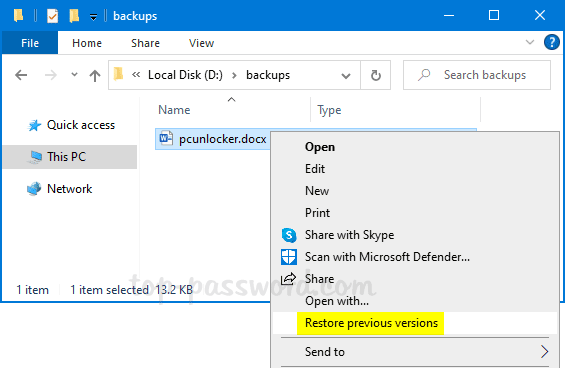Select the Skype icon in context menu
This screenshot has height=368, width=565.
[x=289, y=235]
